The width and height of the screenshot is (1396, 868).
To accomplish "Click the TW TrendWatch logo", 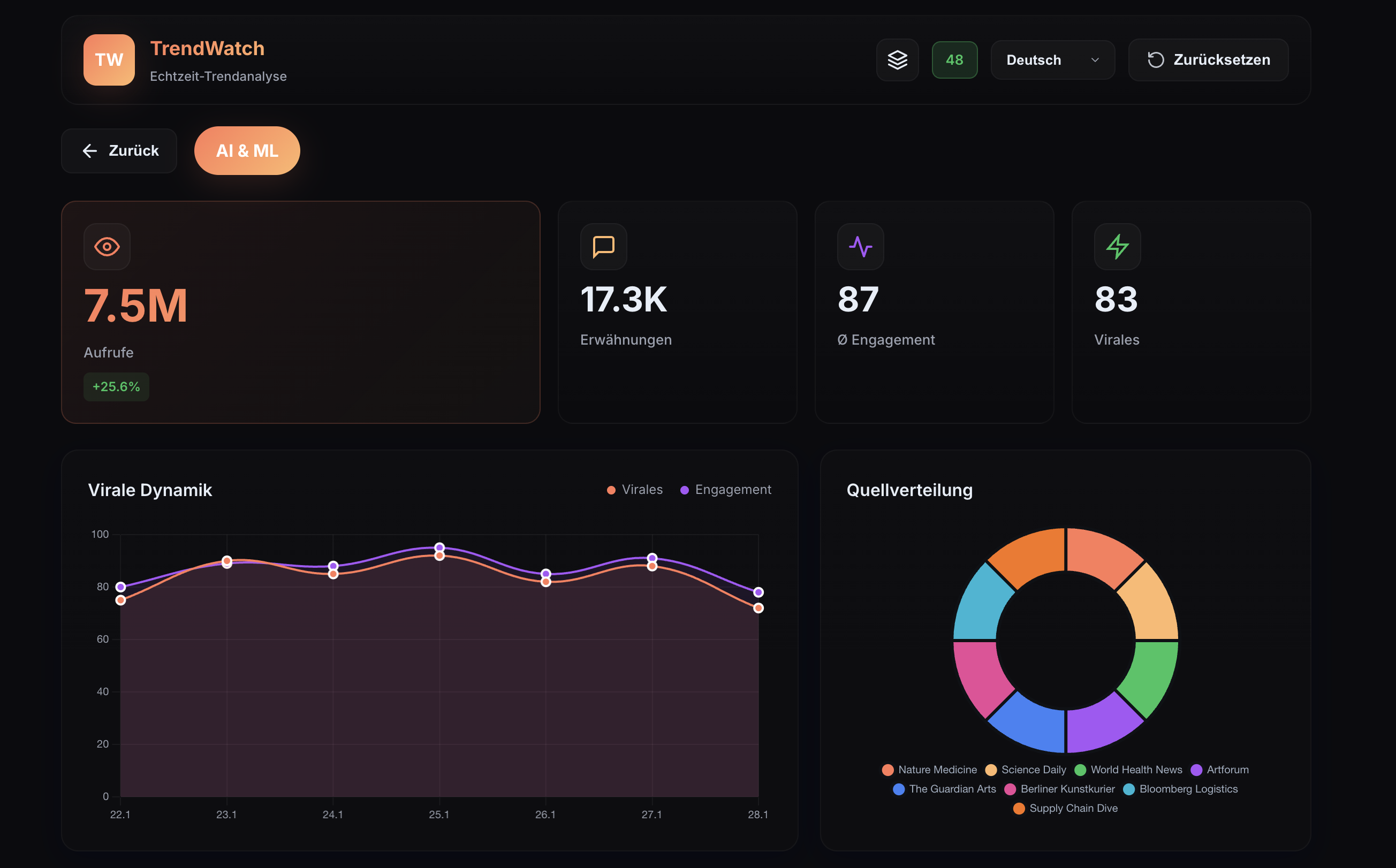I will click(109, 60).
